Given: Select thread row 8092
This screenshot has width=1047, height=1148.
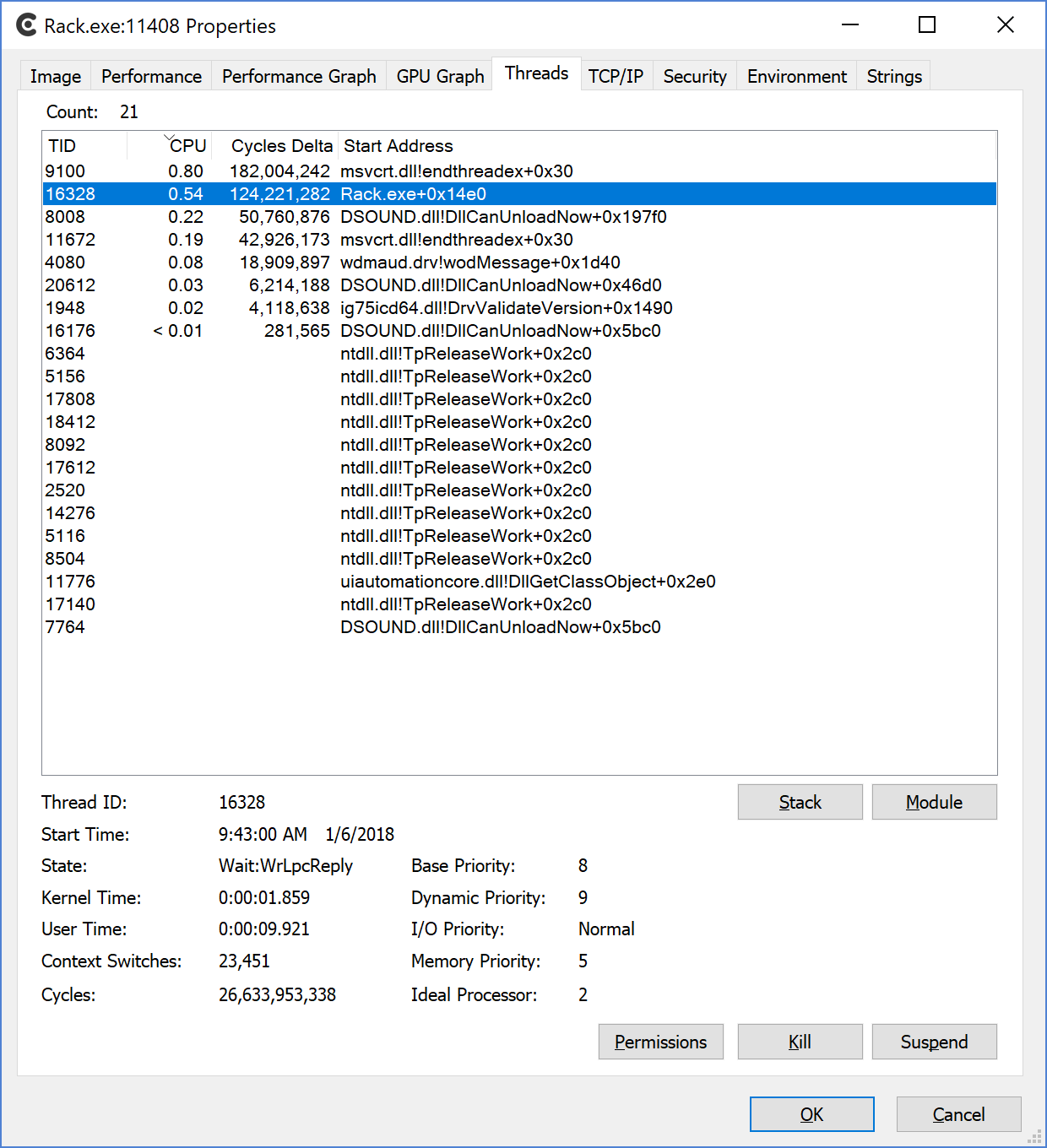Looking at the screenshot, I should [x=519, y=445].
